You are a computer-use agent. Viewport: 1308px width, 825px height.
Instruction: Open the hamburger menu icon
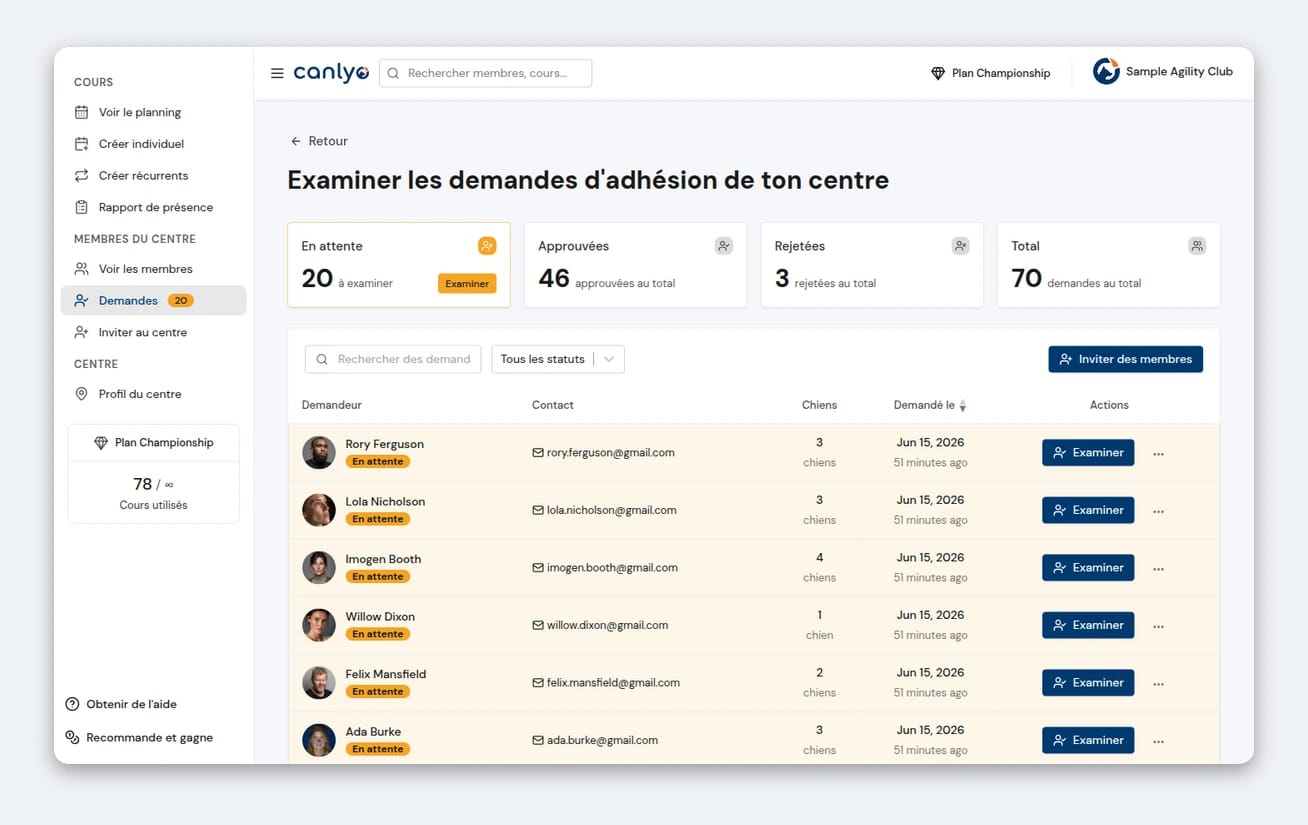(277, 73)
